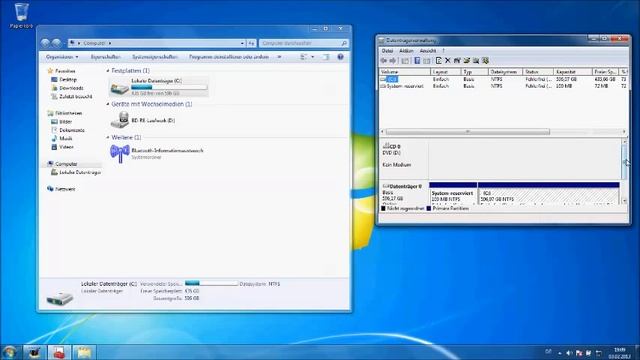Change the Explorer view icon
The image size is (640, 360).
coord(304,57)
